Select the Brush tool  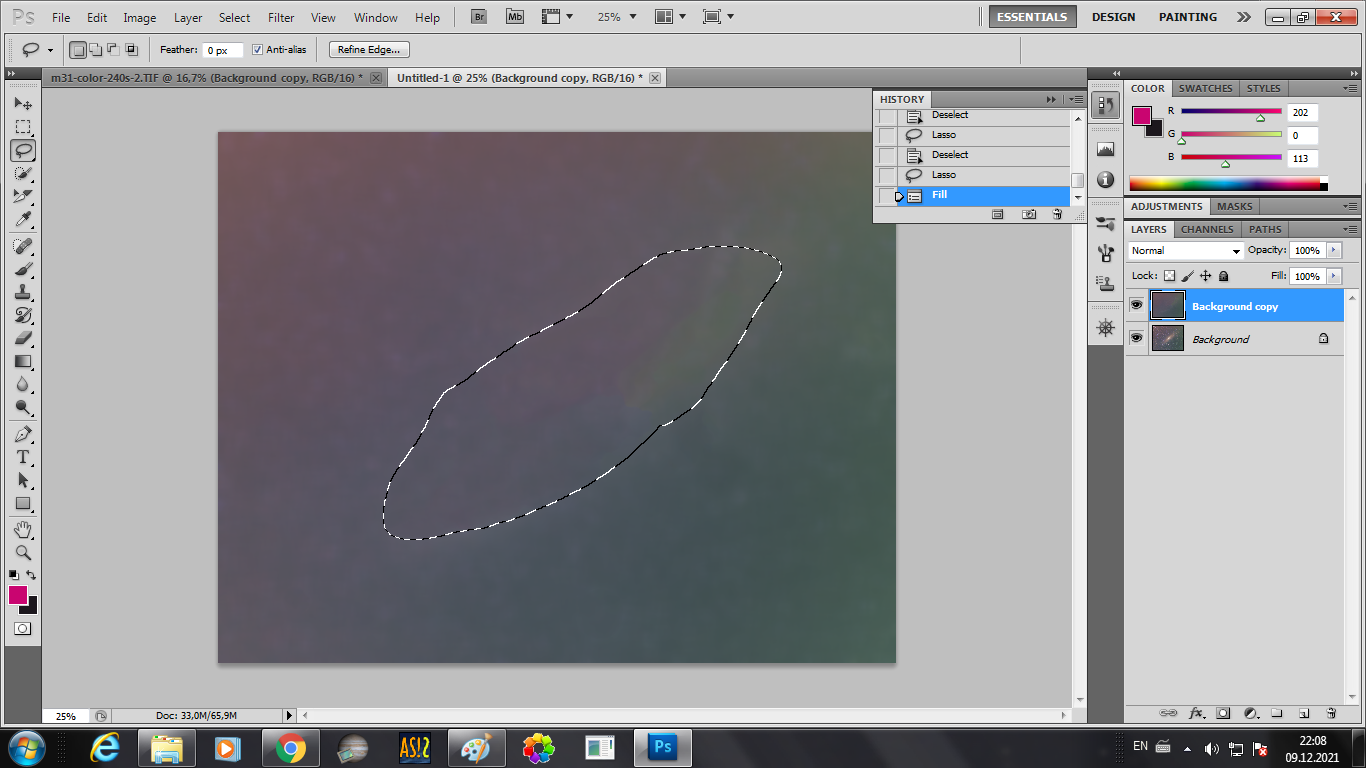(23, 269)
